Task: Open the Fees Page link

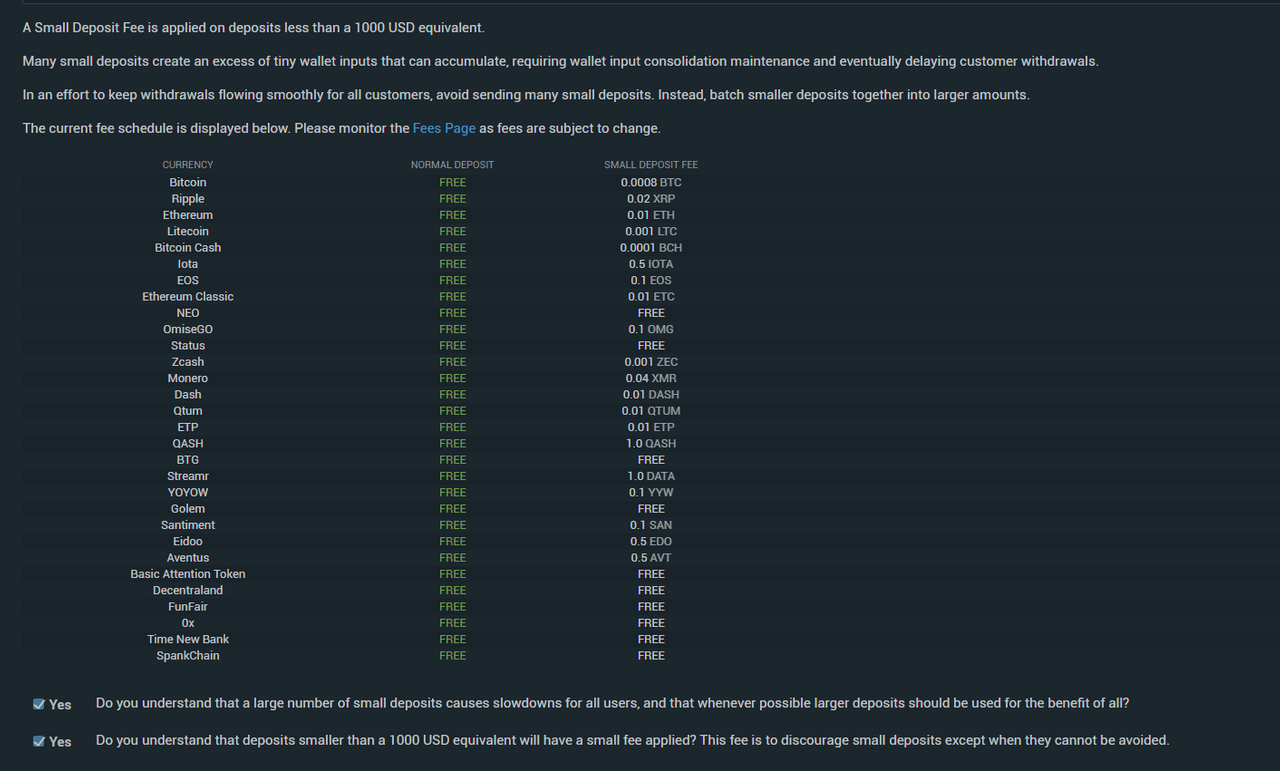Action: tap(444, 128)
